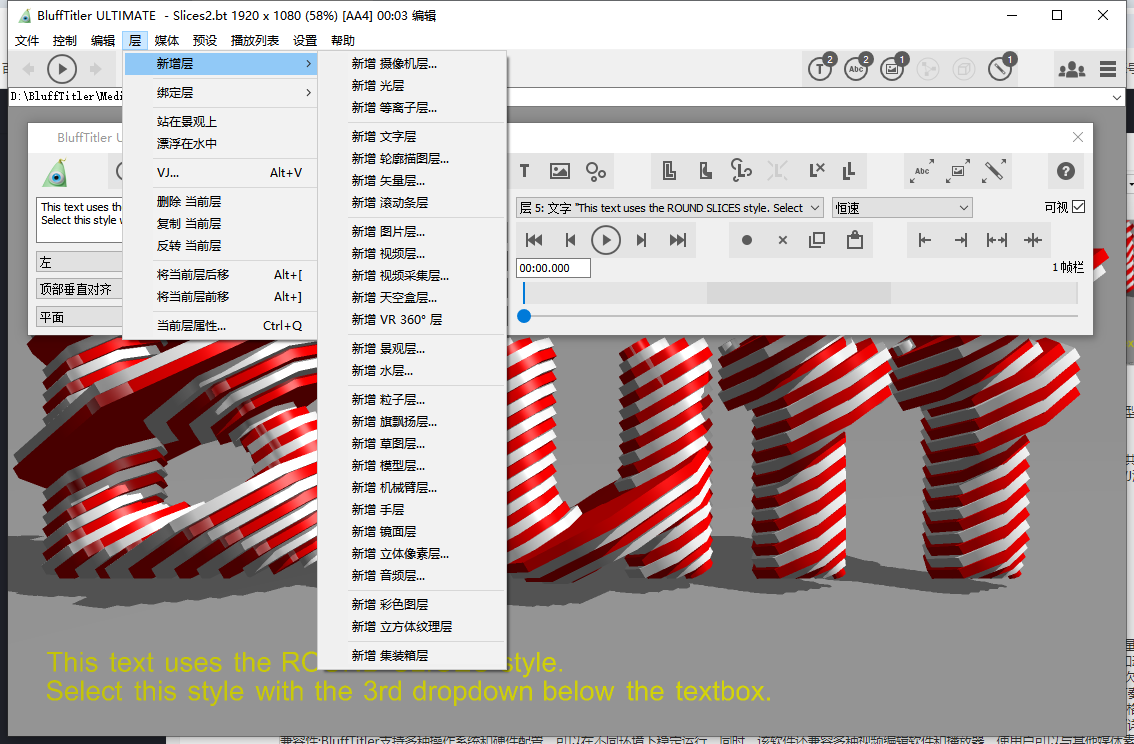Click the ruler circle icon with badge 1
The width and height of the screenshot is (1134, 744).
click(x=1001, y=68)
